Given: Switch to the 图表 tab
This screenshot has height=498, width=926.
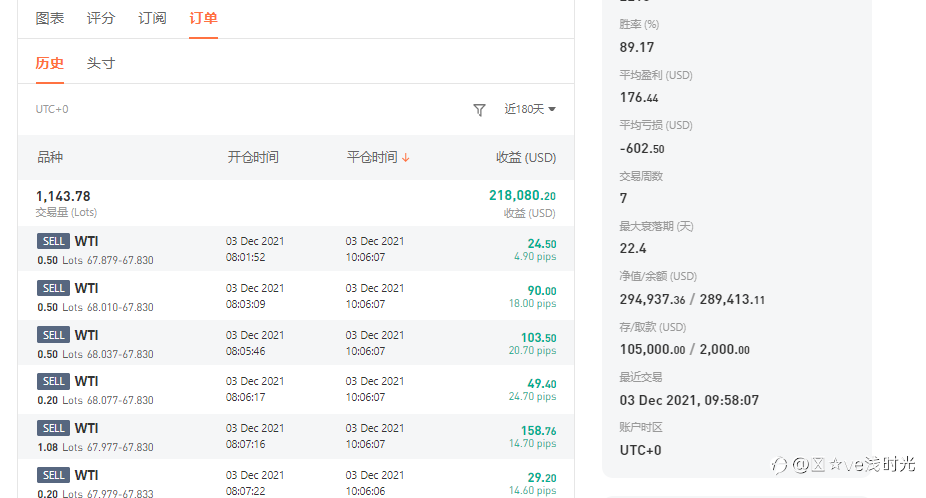Looking at the screenshot, I should 50,18.
